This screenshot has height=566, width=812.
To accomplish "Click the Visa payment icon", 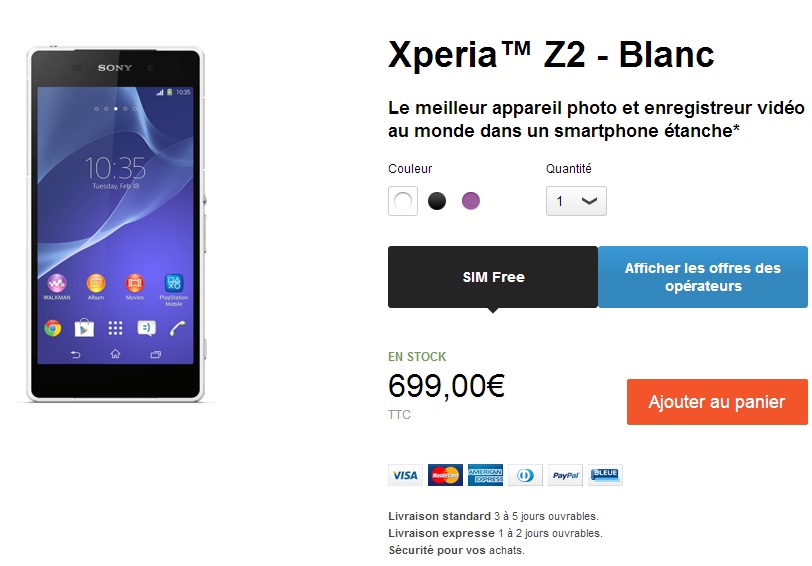I will point(405,475).
